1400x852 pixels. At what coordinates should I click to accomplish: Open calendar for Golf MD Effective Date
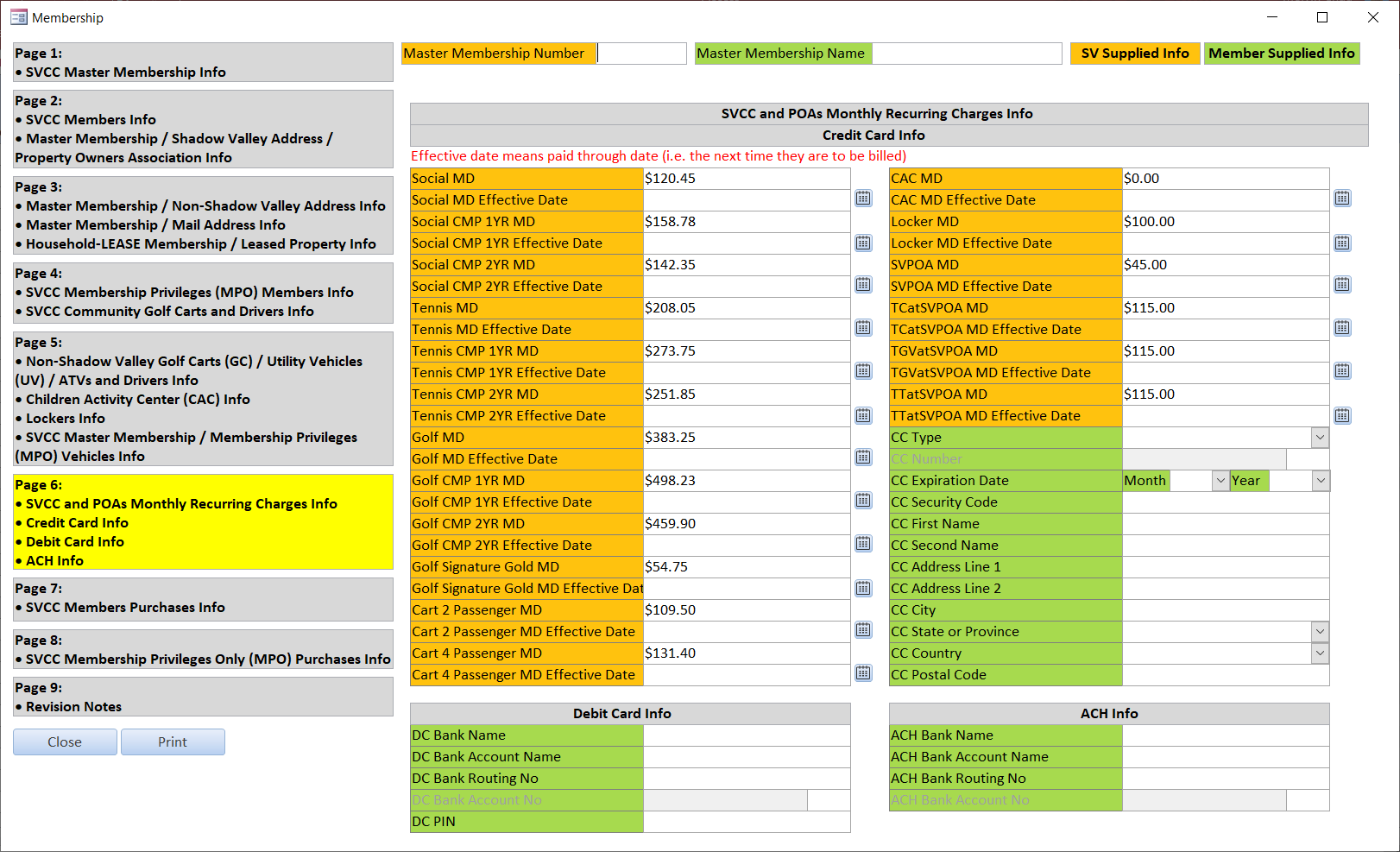[x=863, y=458]
